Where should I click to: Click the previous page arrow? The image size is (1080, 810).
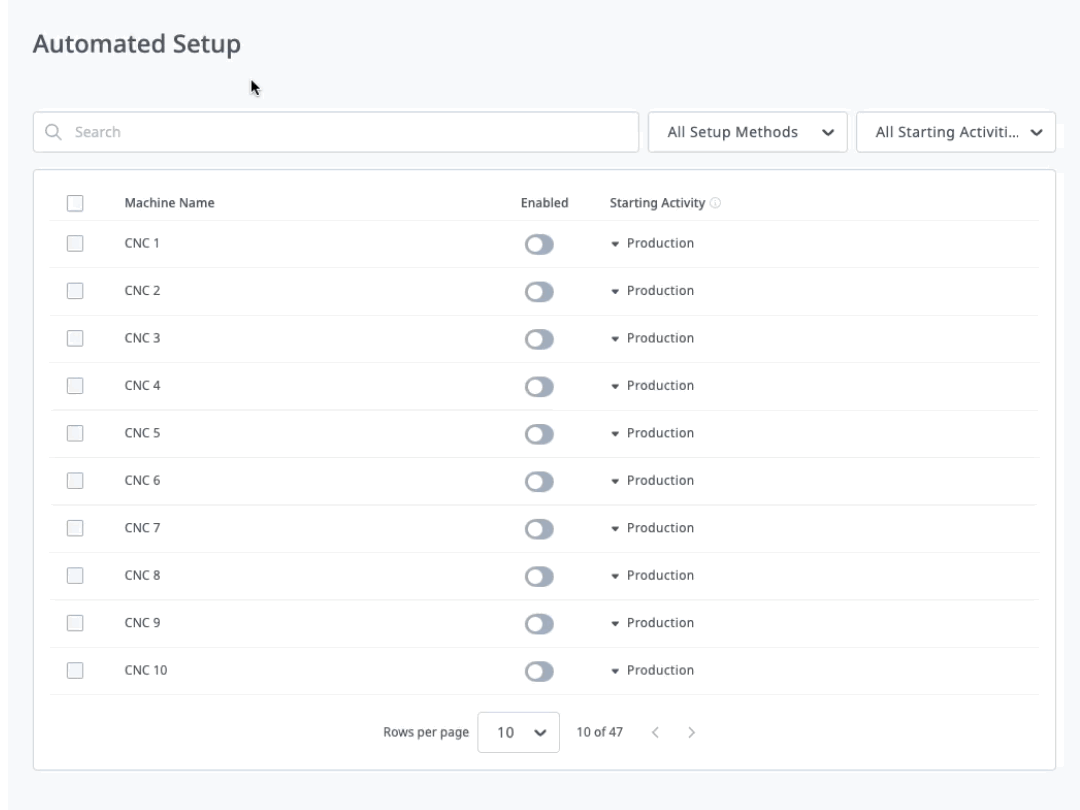[x=656, y=731]
